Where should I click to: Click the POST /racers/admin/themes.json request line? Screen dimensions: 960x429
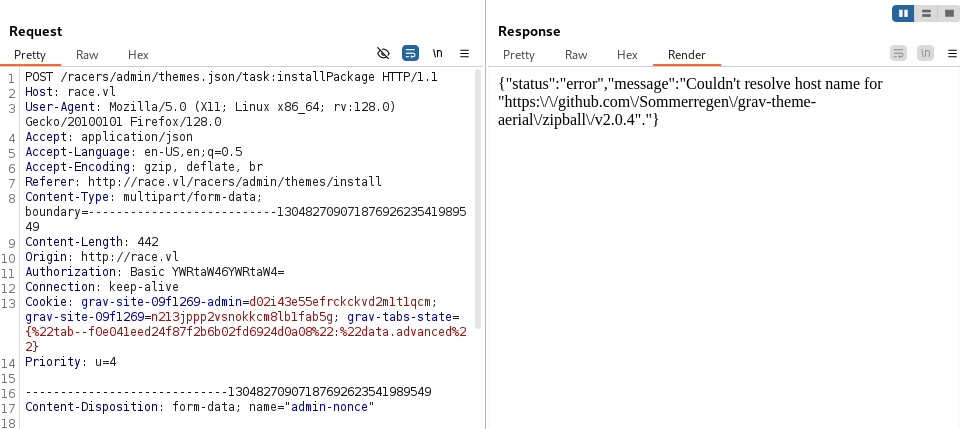pyautogui.click(x=231, y=78)
